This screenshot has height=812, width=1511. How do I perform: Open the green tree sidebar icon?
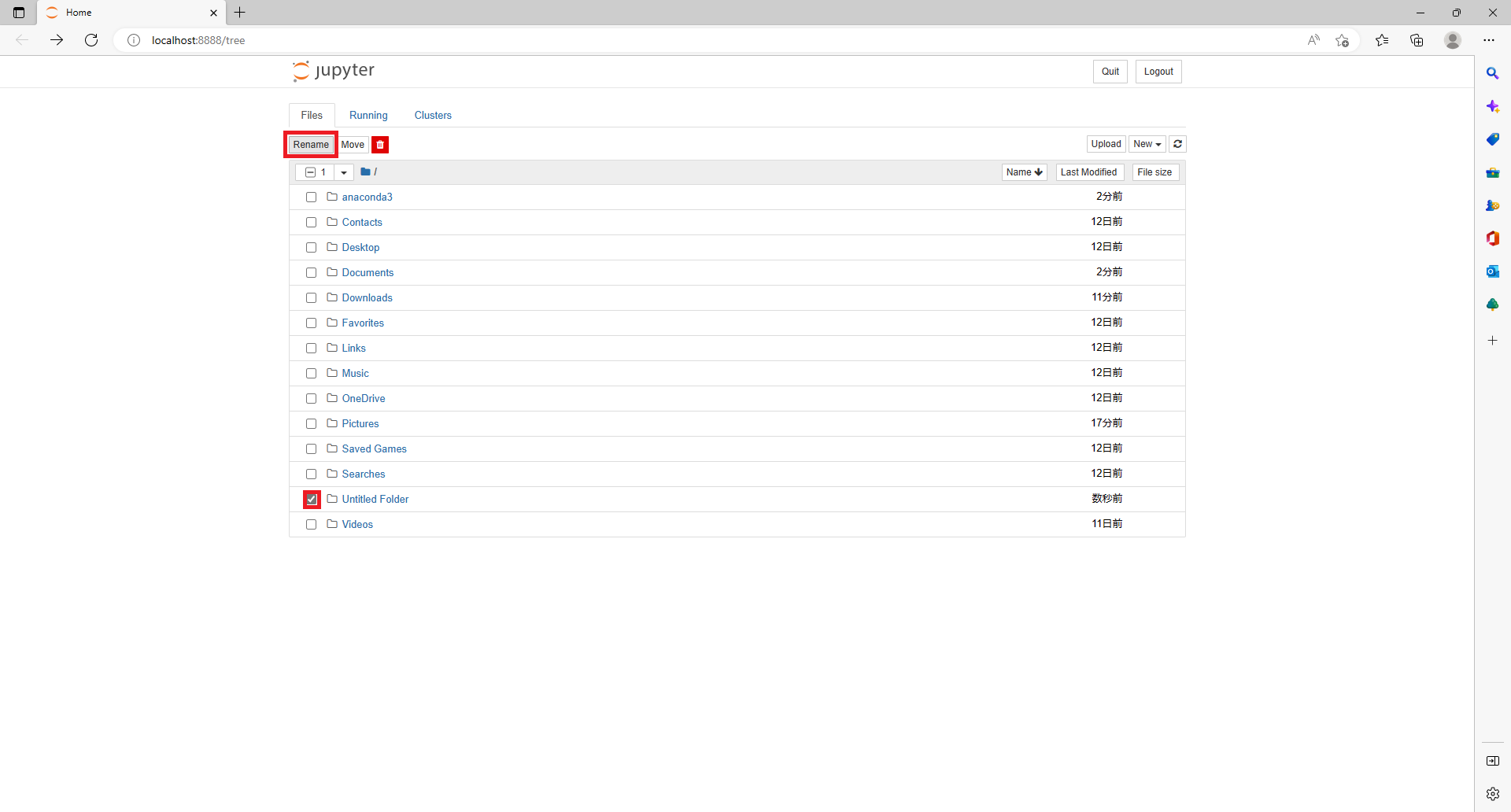(x=1492, y=304)
